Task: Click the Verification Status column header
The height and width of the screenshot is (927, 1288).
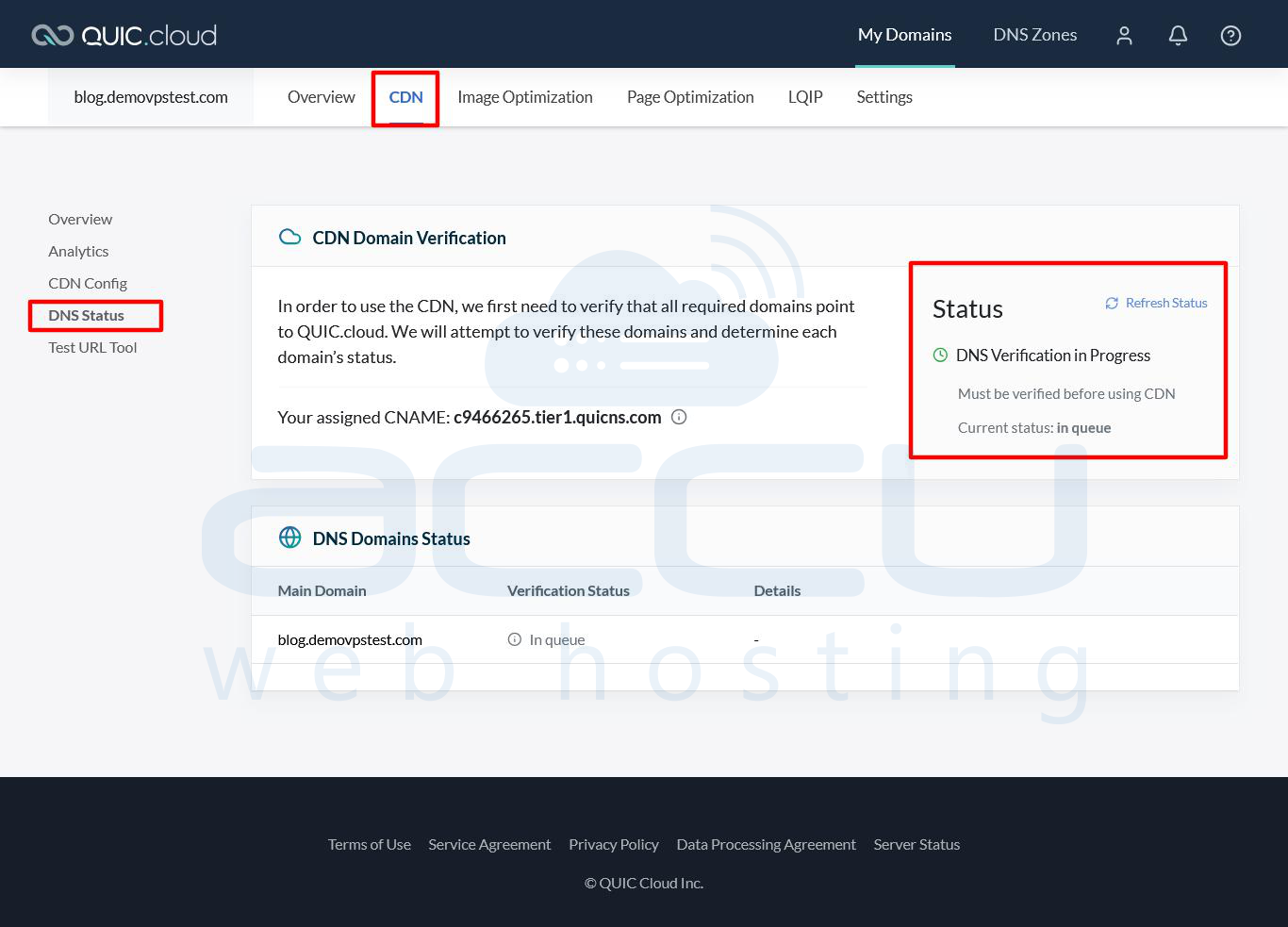Action: click(x=569, y=590)
